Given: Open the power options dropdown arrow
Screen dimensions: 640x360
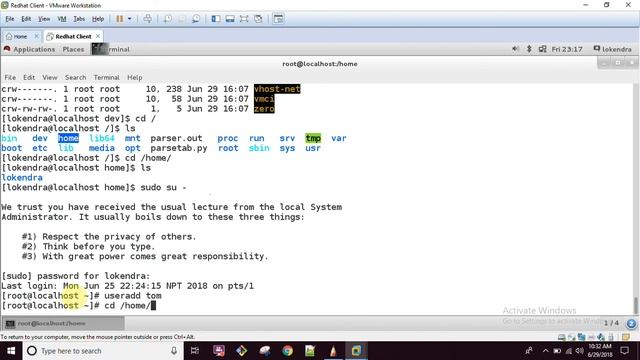Looking at the screenshot, I should pyautogui.click(x=130, y=19).
